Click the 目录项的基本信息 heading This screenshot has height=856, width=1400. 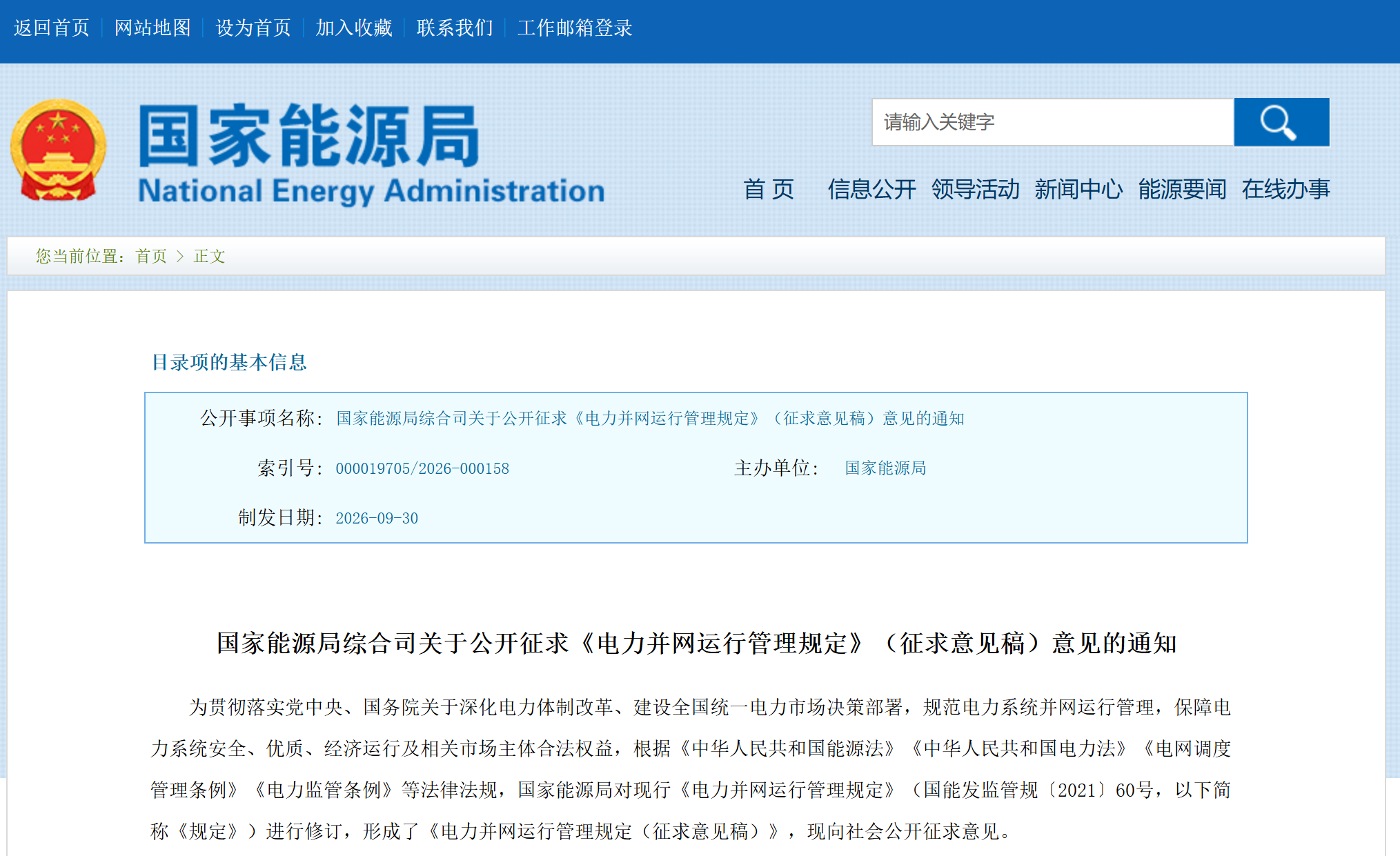(229, 362)
